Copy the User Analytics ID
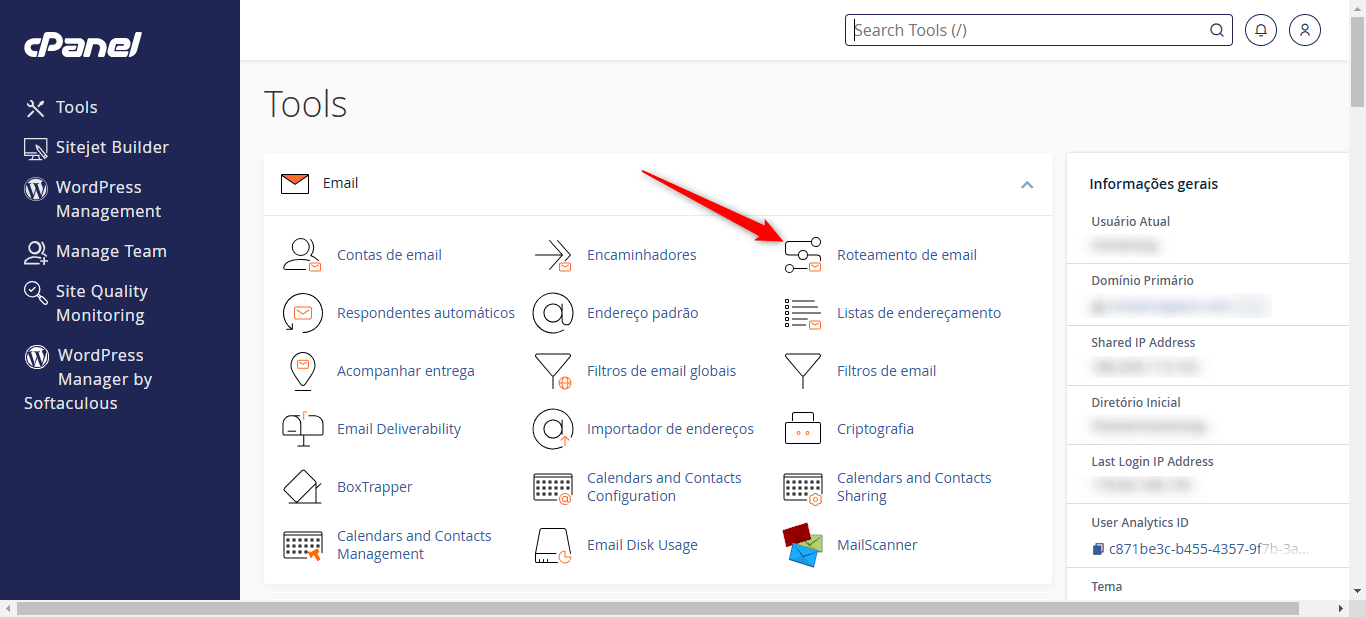Screen dimensions: 1366x617 (1098, 549)
